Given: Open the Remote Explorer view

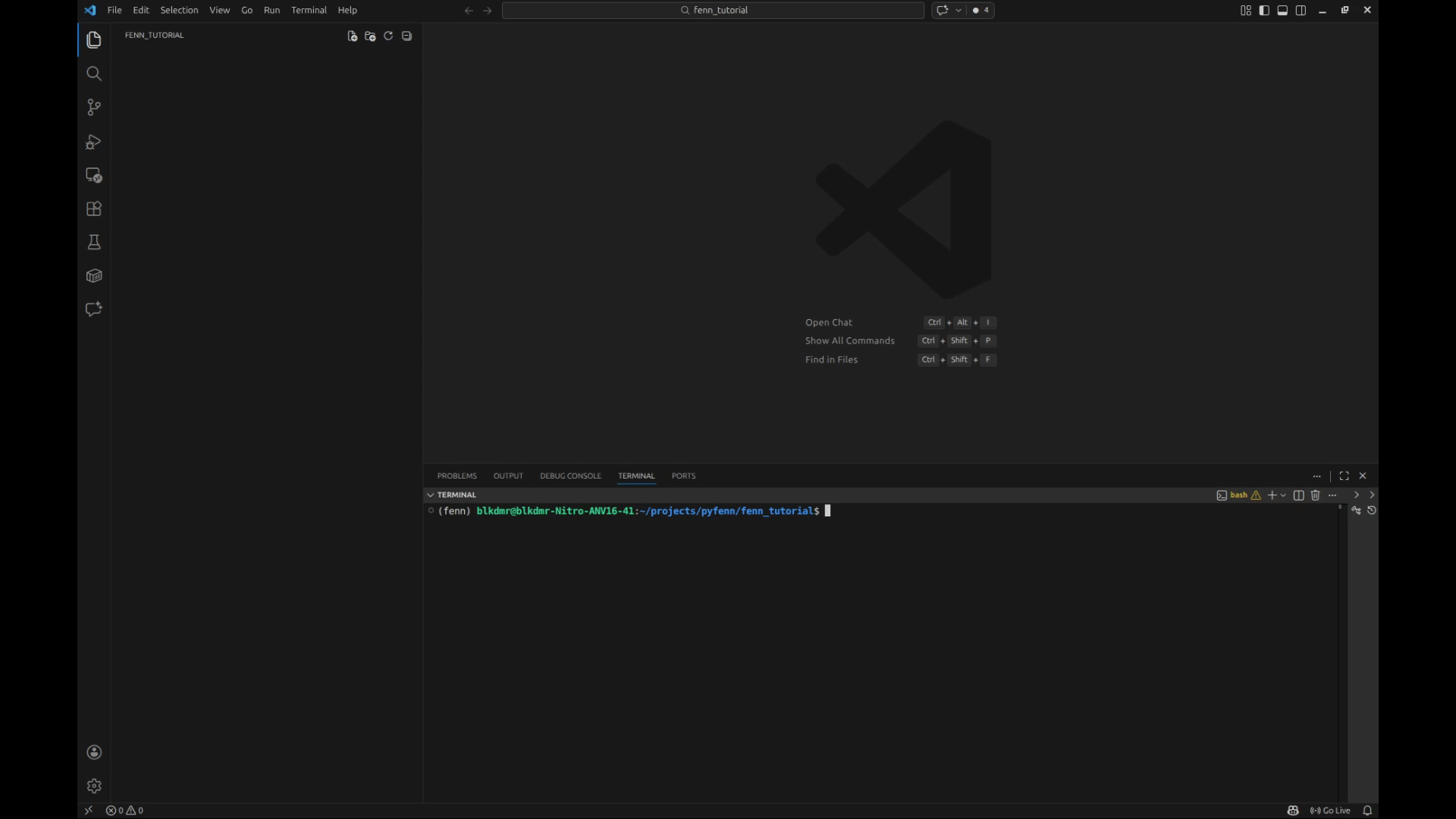Looking at the screenshot, I should click(x=94, y=175).
